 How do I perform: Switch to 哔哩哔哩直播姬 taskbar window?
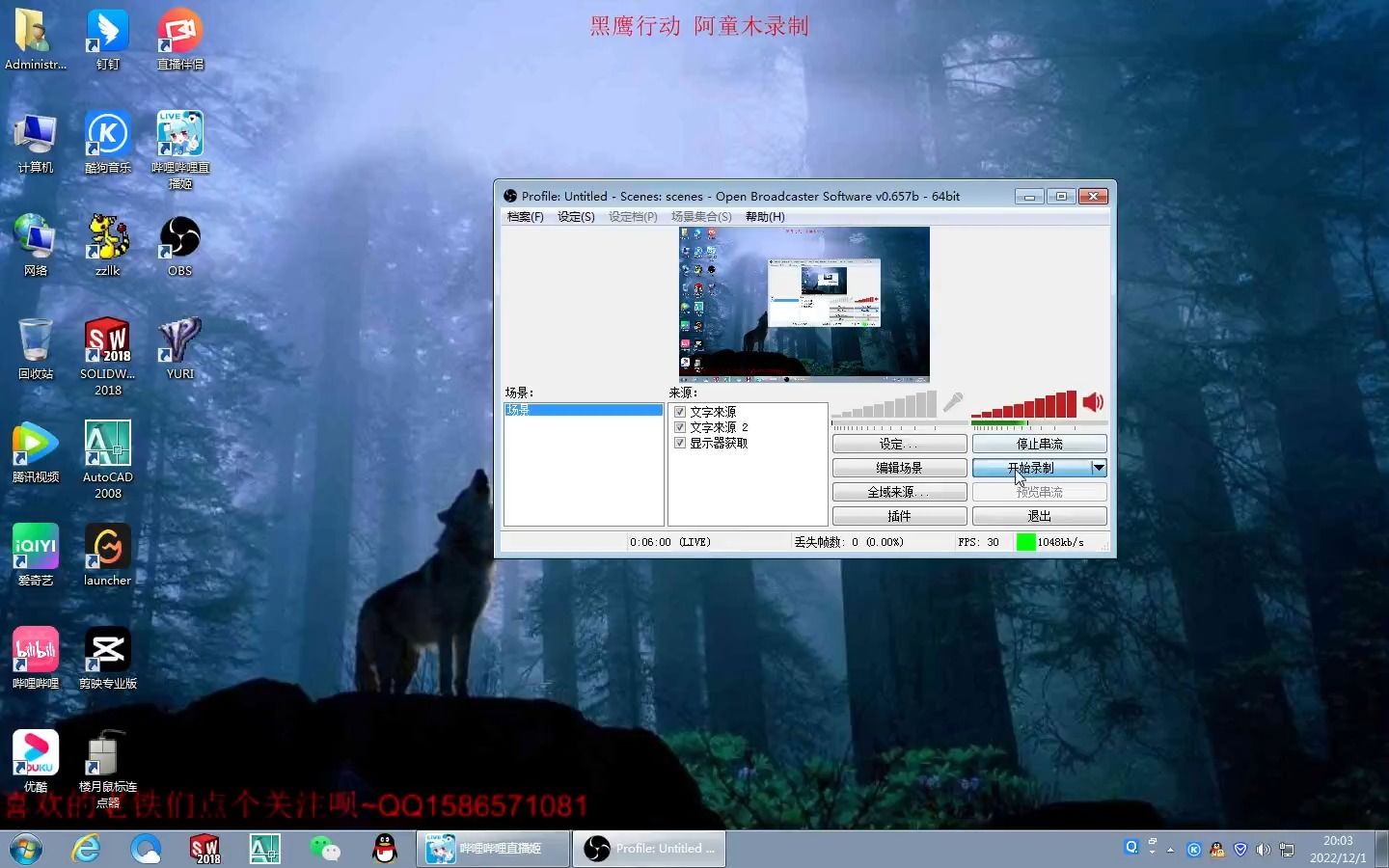pyautogui.click(x=493, y=849)
